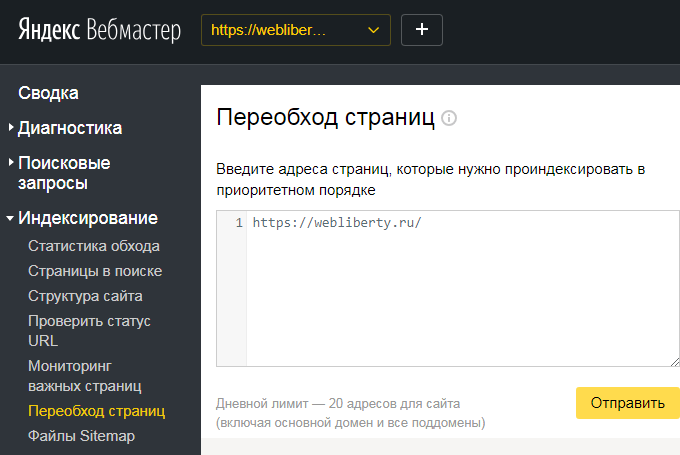Open the site selector dropdown
The height and width of the screenshot is (455, 680).
pos(296,30)
